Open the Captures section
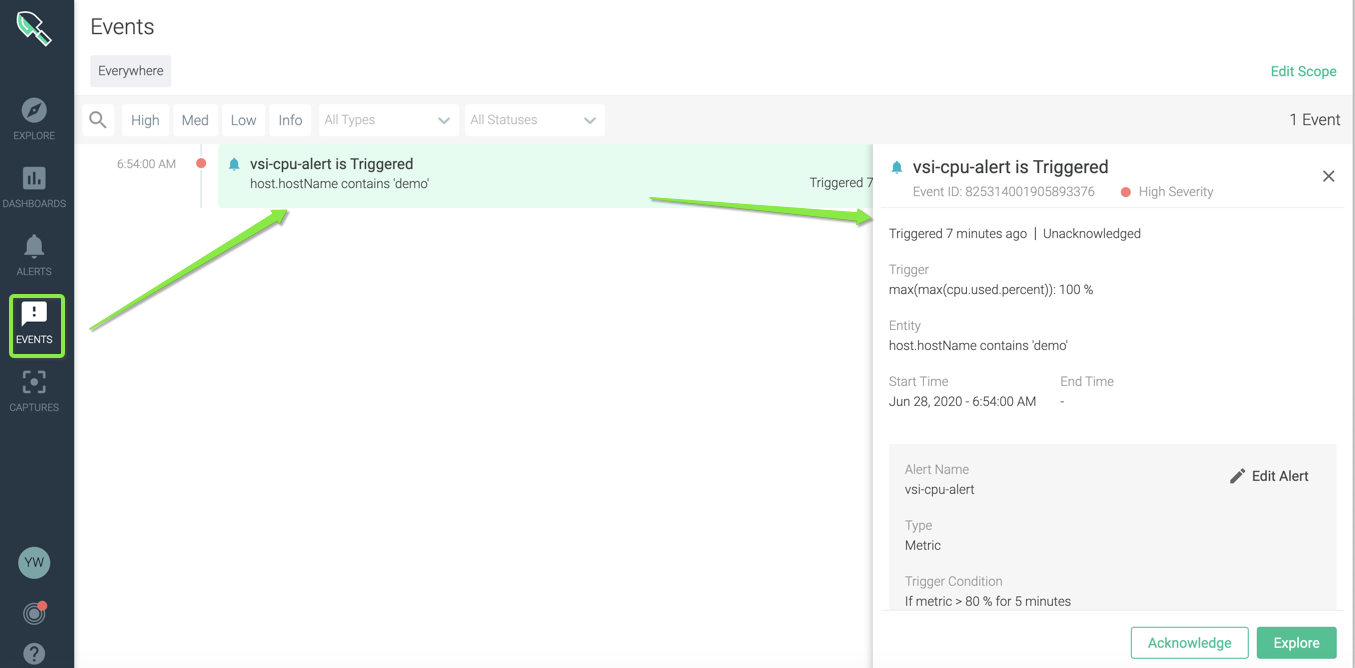Image resolution: width=1355 pixels, height=668 pixels. 34,391
